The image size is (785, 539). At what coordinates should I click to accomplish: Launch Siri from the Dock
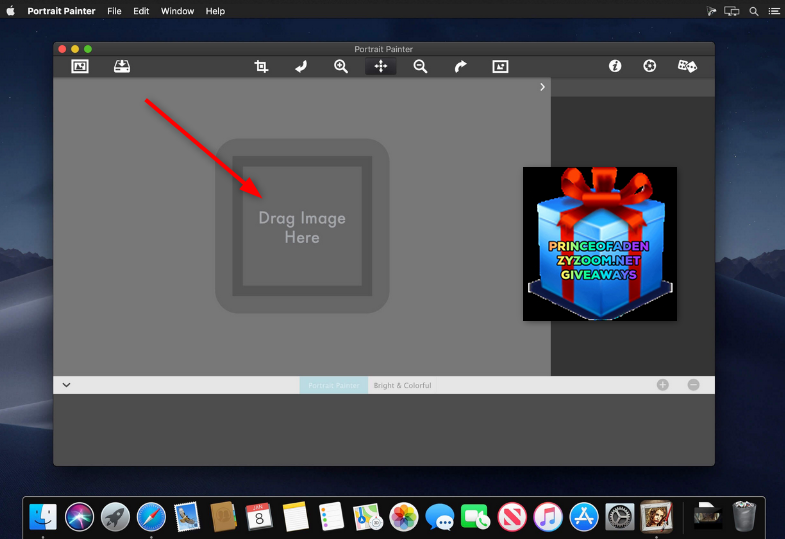79,516
